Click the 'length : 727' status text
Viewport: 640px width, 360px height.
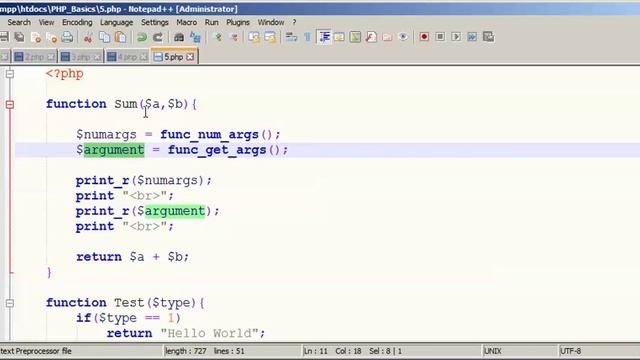coord(186,351)
